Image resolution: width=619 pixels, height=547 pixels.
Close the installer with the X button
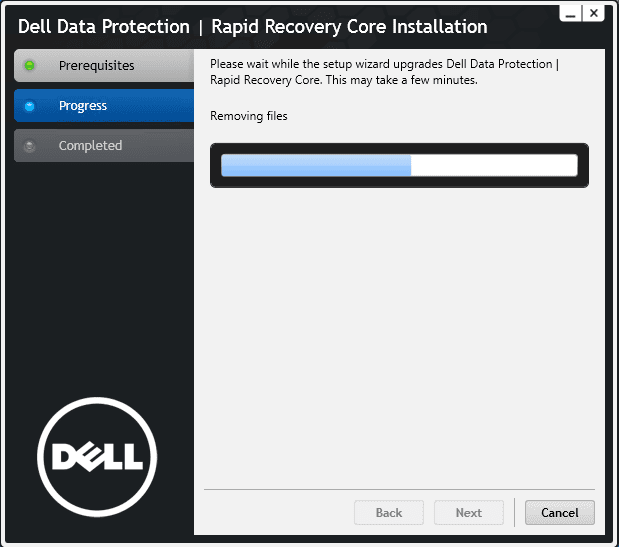[594, 13]
